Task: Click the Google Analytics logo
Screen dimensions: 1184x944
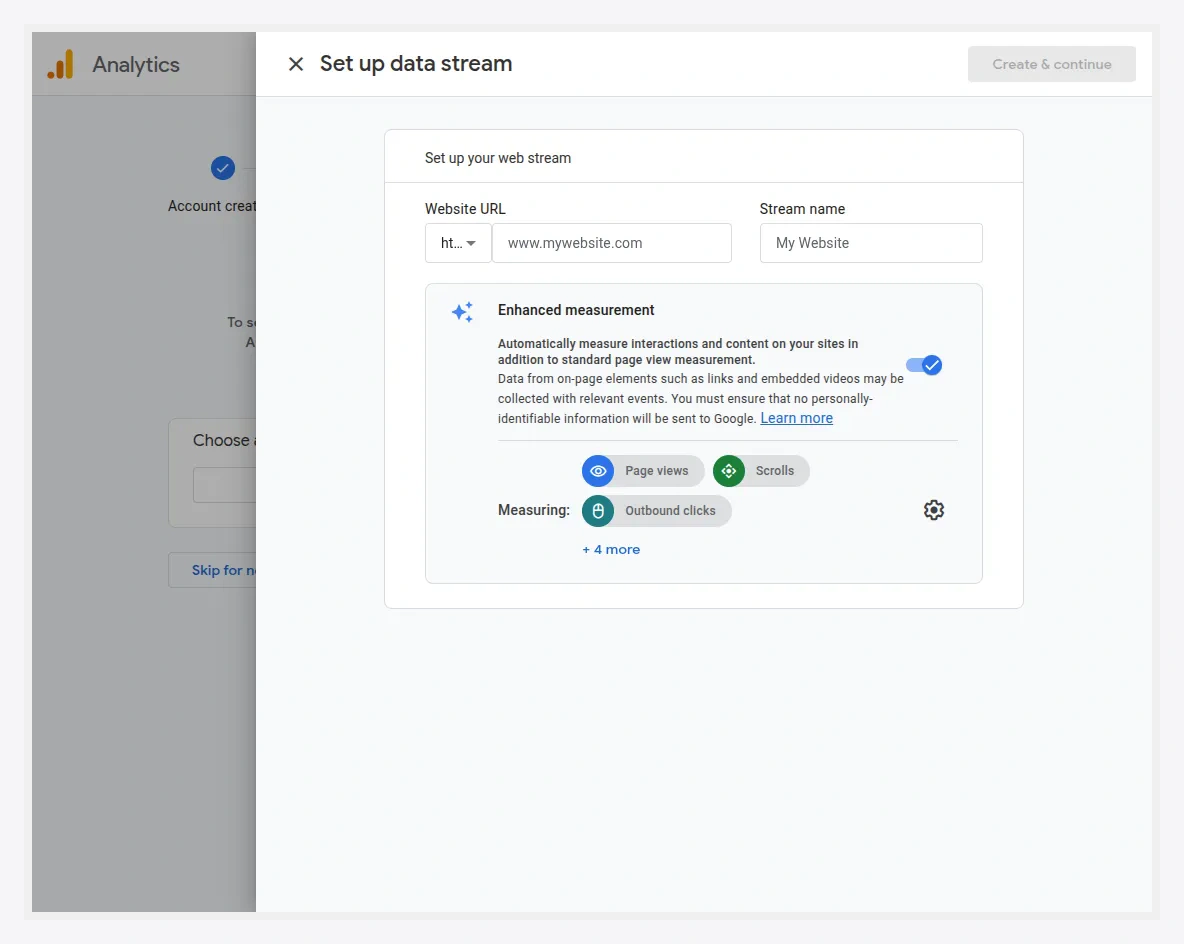Action: tap(60, 64)
